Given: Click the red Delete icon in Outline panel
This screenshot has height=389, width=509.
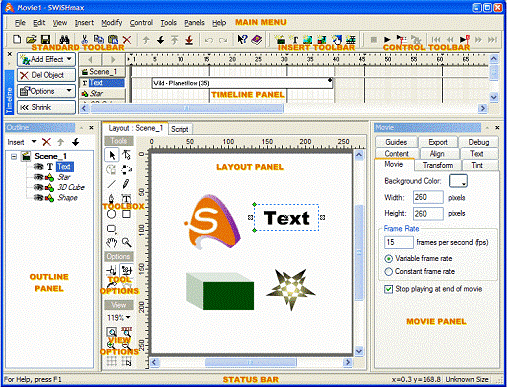Looking at the screenshot, I should [46, 142].
